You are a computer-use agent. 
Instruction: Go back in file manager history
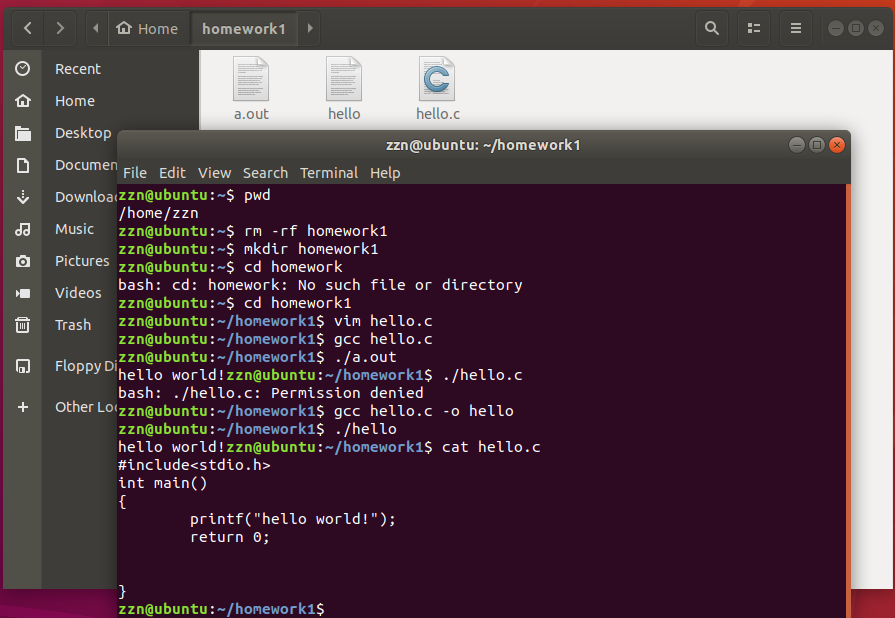click(27, 28)
